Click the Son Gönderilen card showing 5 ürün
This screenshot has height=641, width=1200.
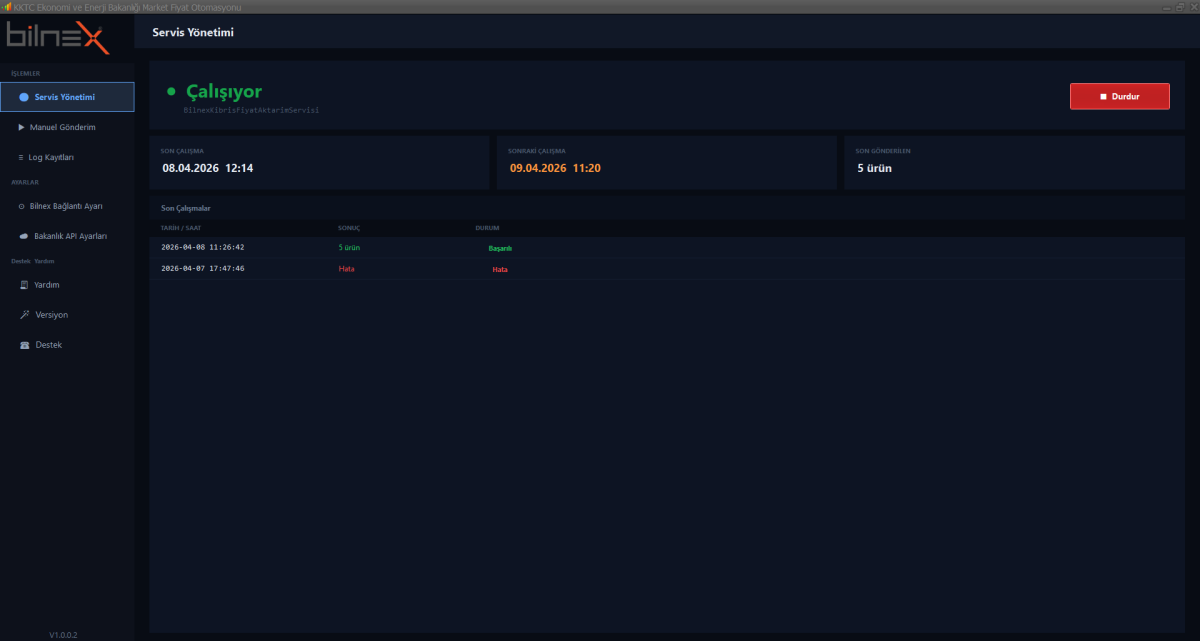point(1014,162)
